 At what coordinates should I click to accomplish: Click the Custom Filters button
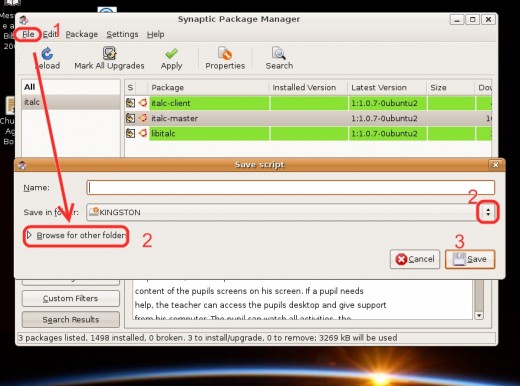pyautogui.click(x=71, y=298)
